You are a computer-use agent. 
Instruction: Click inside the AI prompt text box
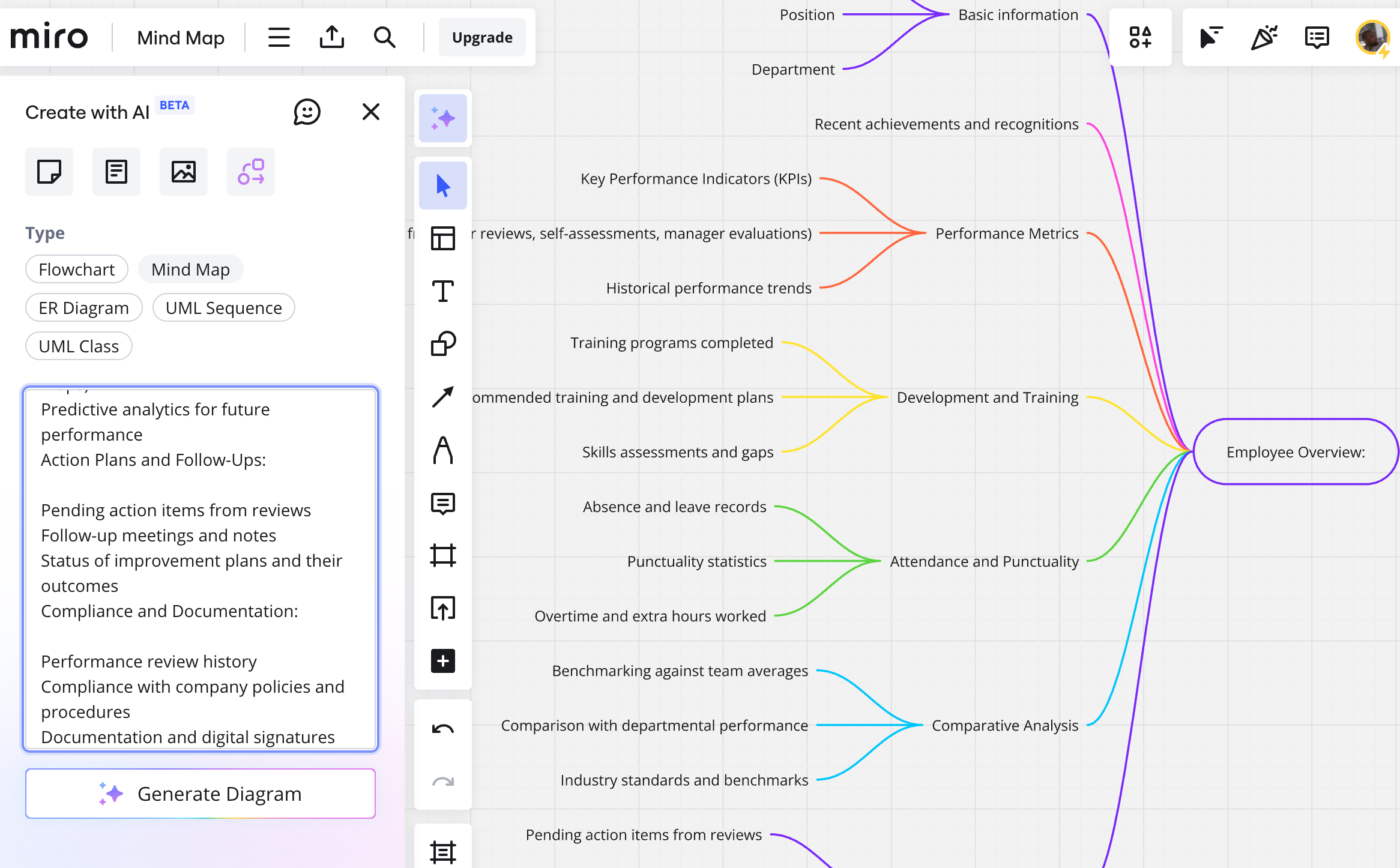point(201,567)
